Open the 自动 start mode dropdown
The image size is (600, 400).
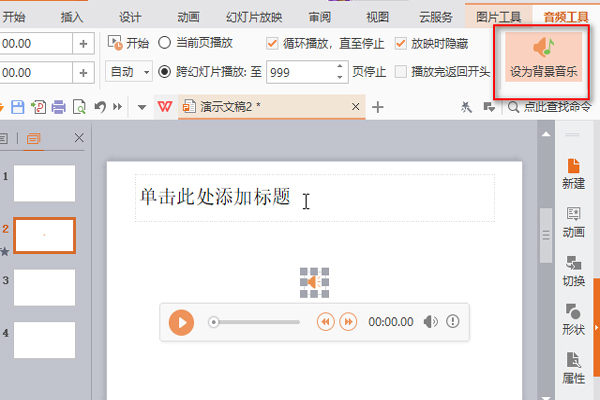click(x=129, y=72)
